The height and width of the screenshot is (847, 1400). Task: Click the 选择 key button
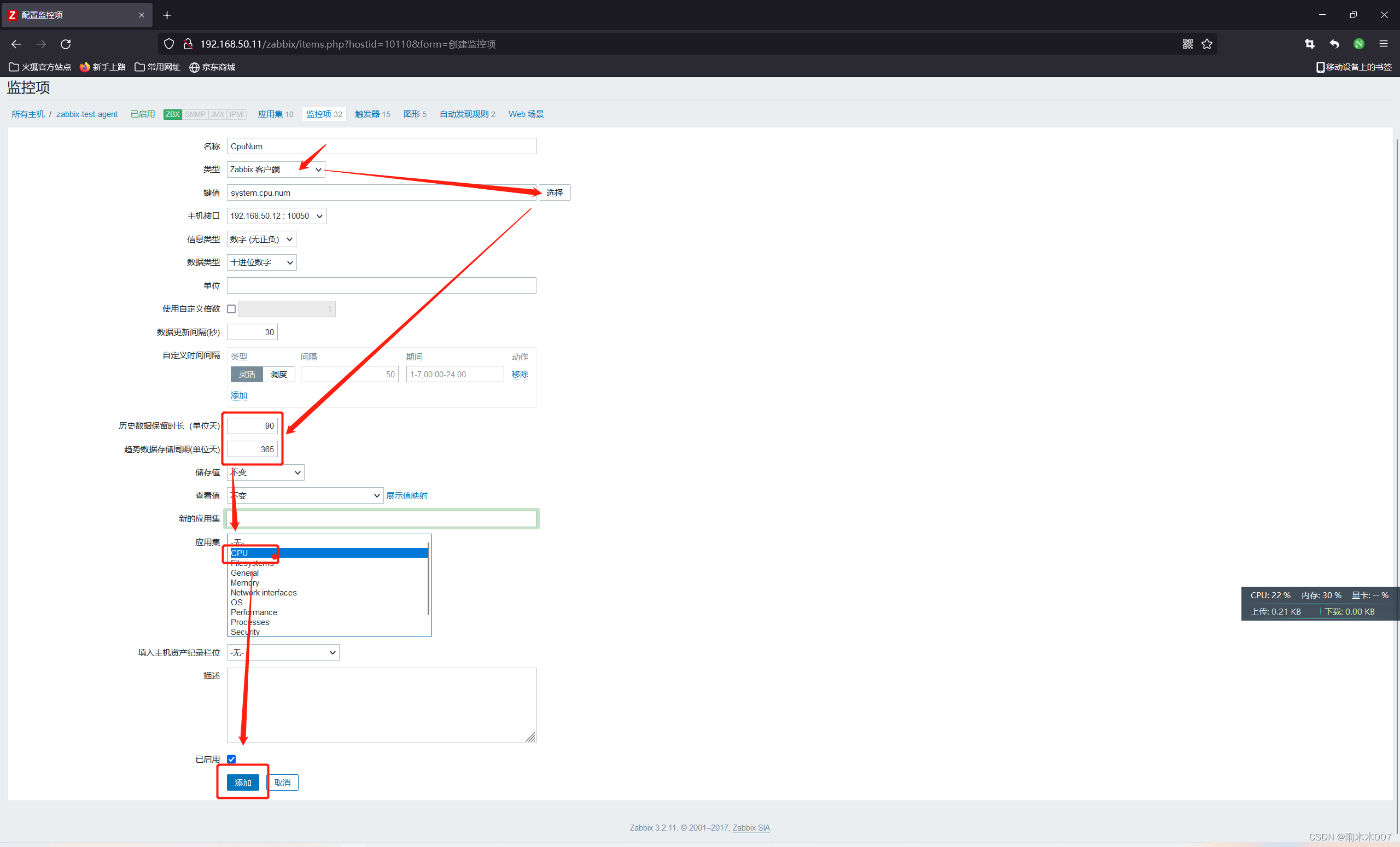[555, 192]
